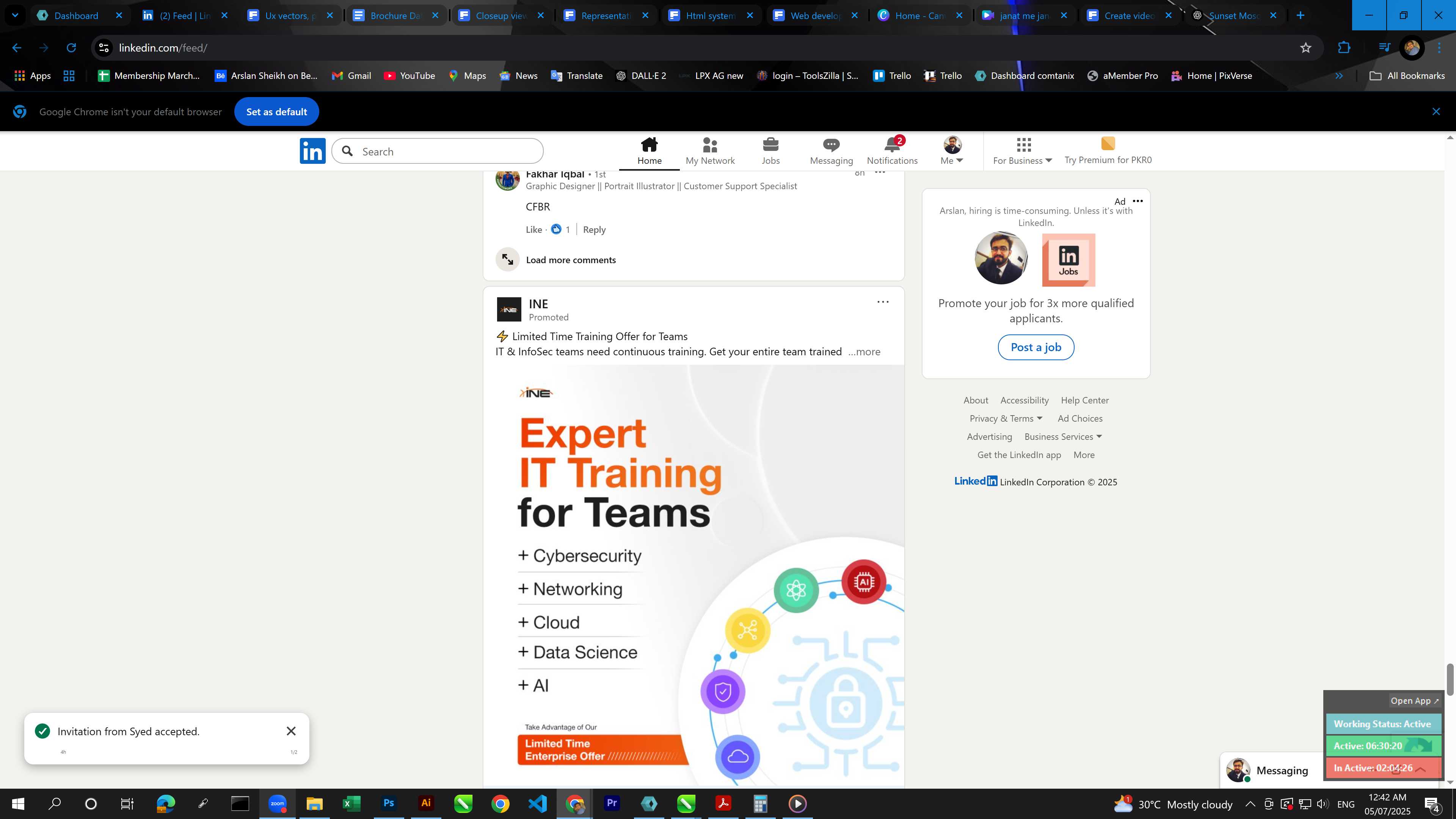Click the INE logo on promoted post
This screenshot has height=819, width=1456.
509,310
